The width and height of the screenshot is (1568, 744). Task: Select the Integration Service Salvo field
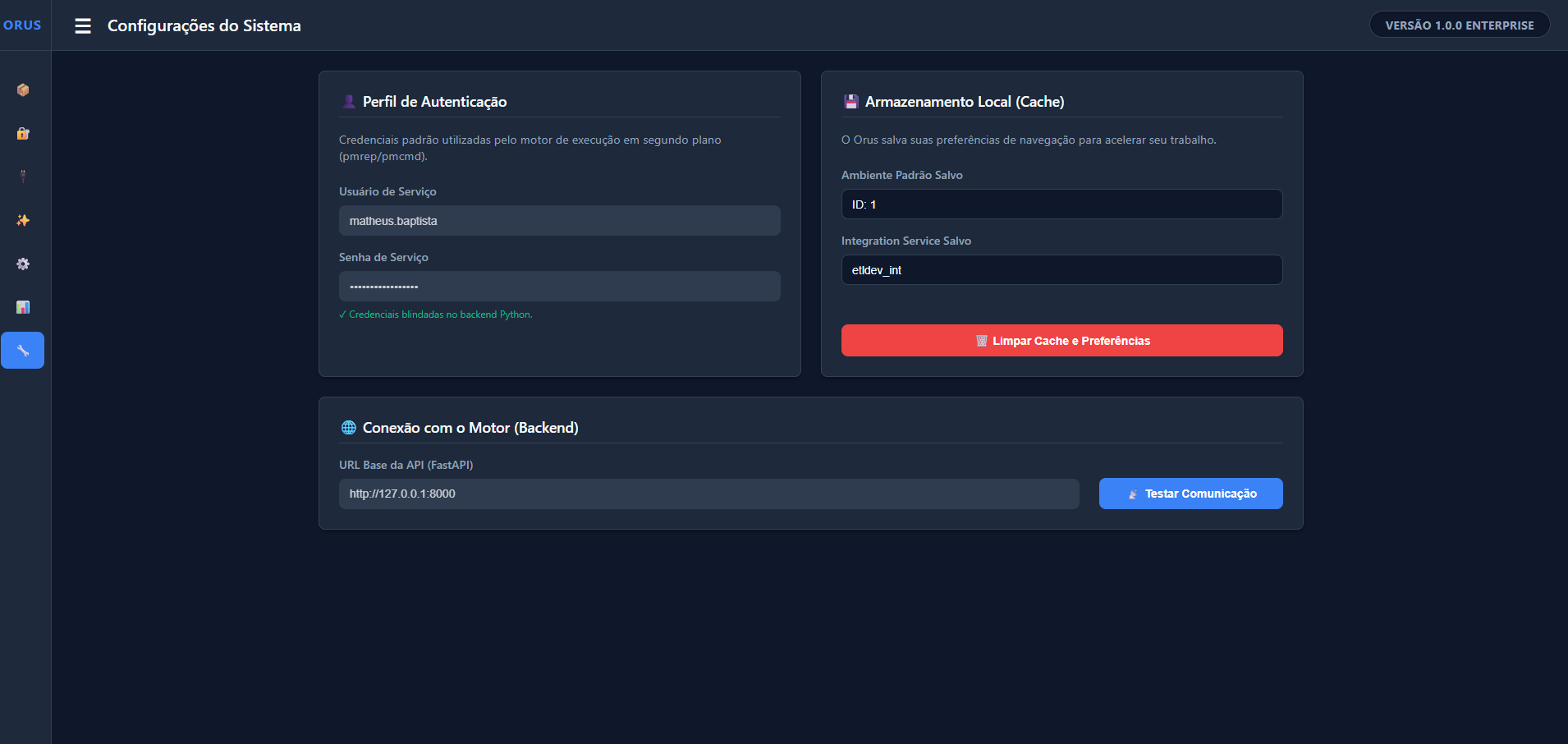[1061, 270]
